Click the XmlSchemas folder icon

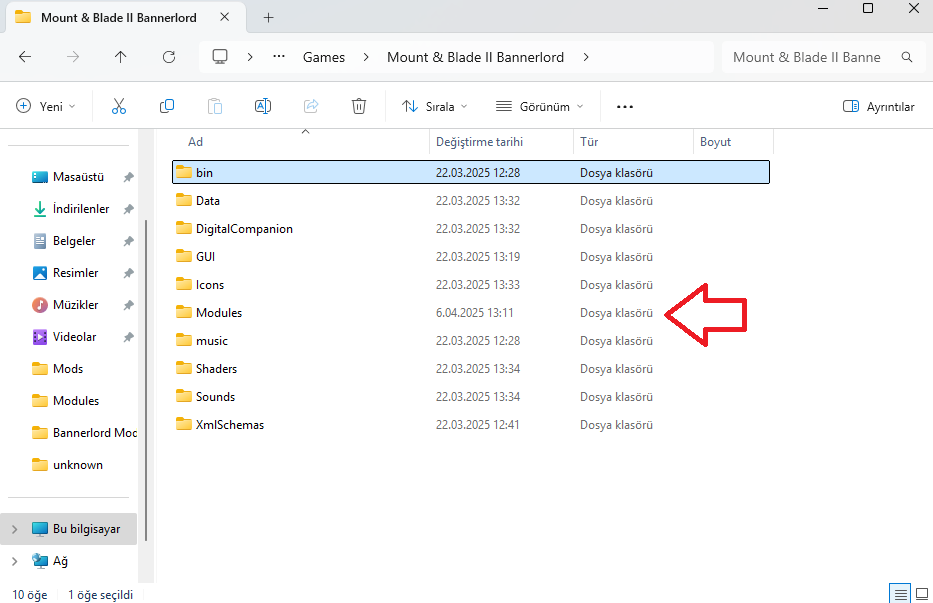click(x=184, y=424)
